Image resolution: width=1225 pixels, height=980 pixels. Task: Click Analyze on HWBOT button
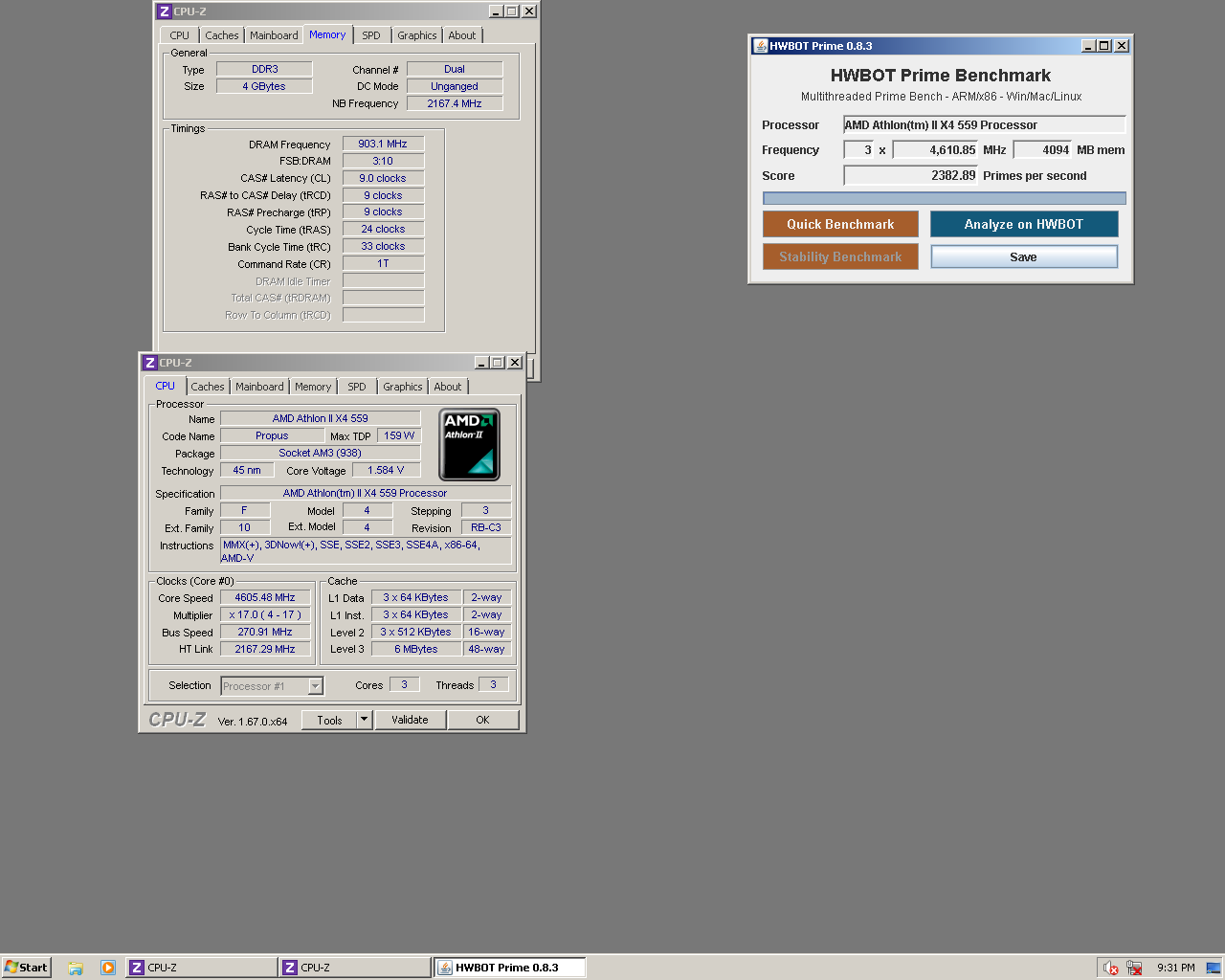1024,224
